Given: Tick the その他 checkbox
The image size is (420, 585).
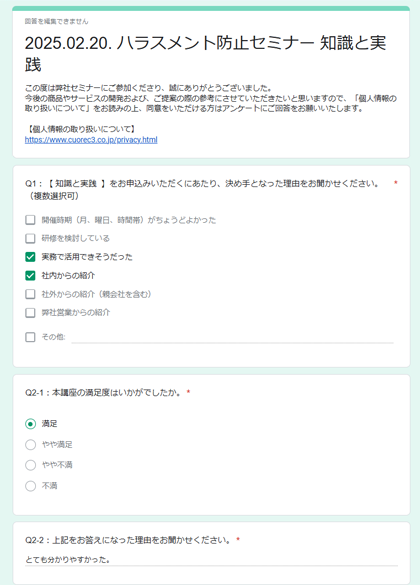Looking at the screenshot, I should [x=30, y=337].
